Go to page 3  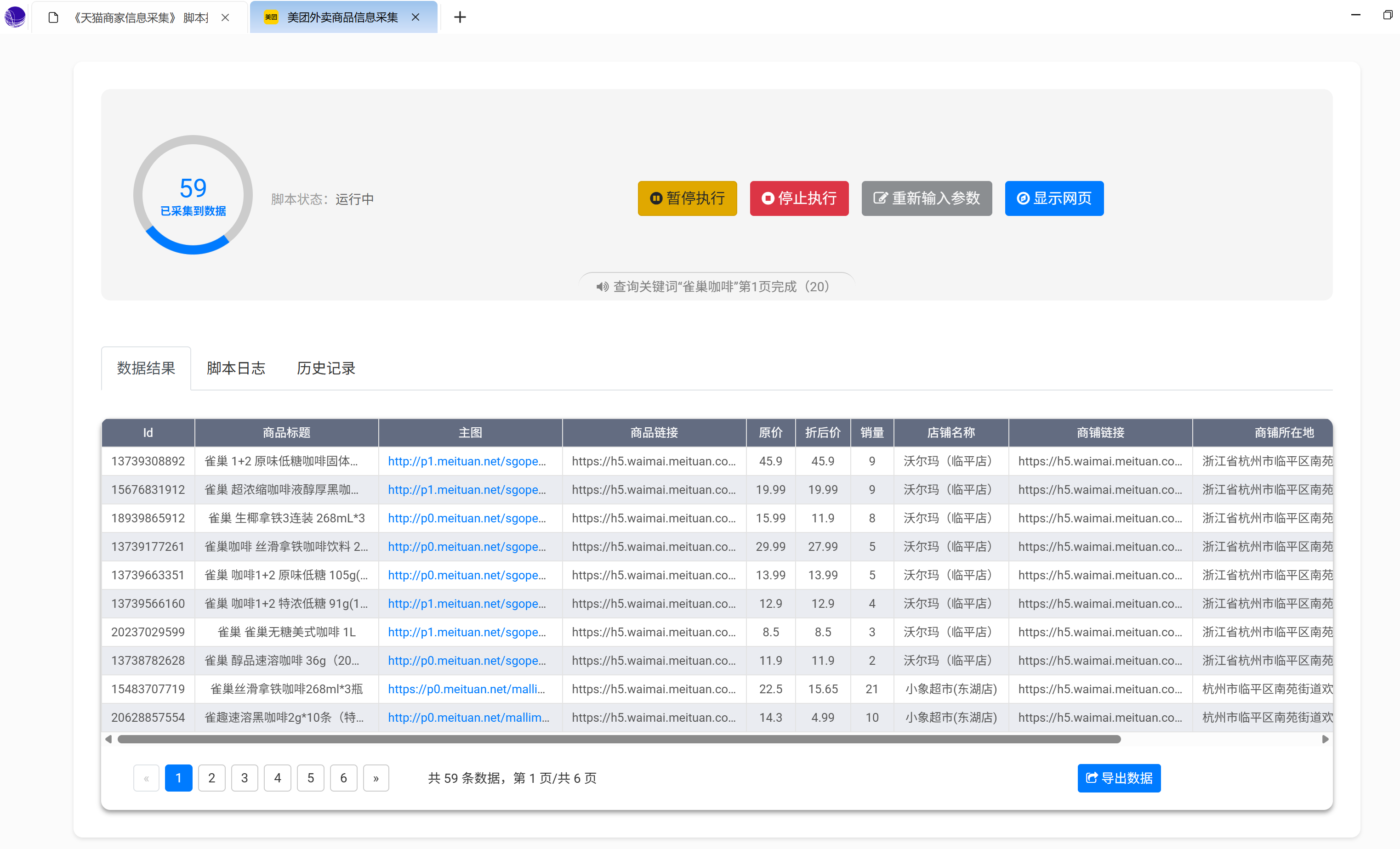(245, 778)
